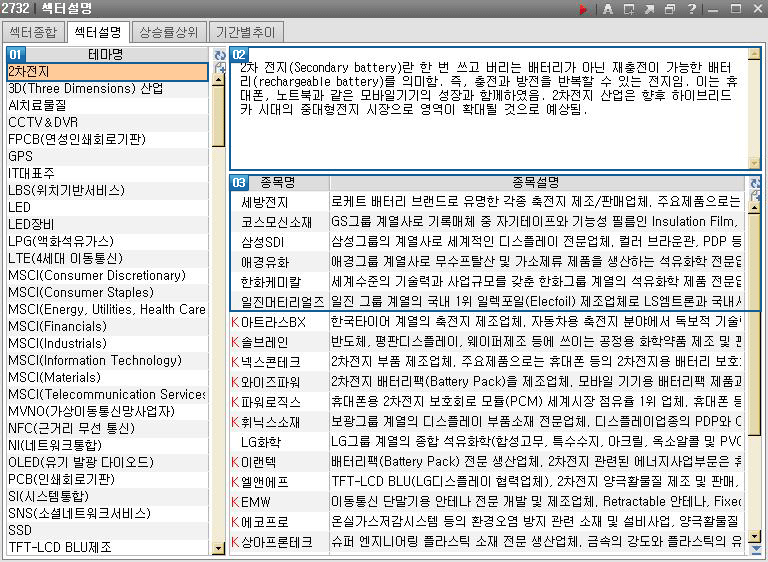Click the add-page icon above theme list scrollbar
Image resolution: width=768 pixels, height=562 pixels.
220,67
